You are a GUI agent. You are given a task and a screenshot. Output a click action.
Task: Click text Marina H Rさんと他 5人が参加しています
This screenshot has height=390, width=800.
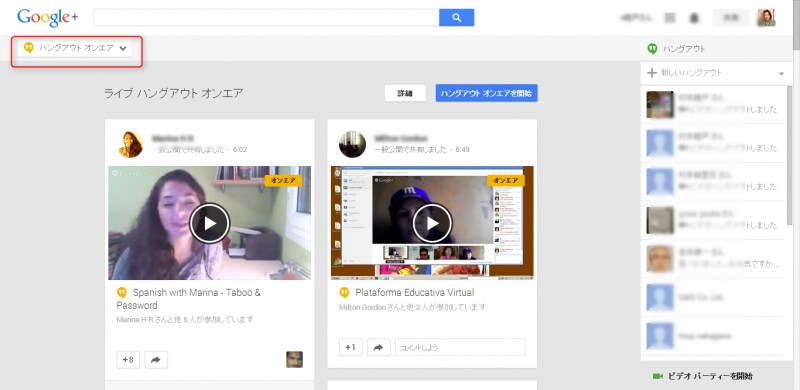point(185,320)
